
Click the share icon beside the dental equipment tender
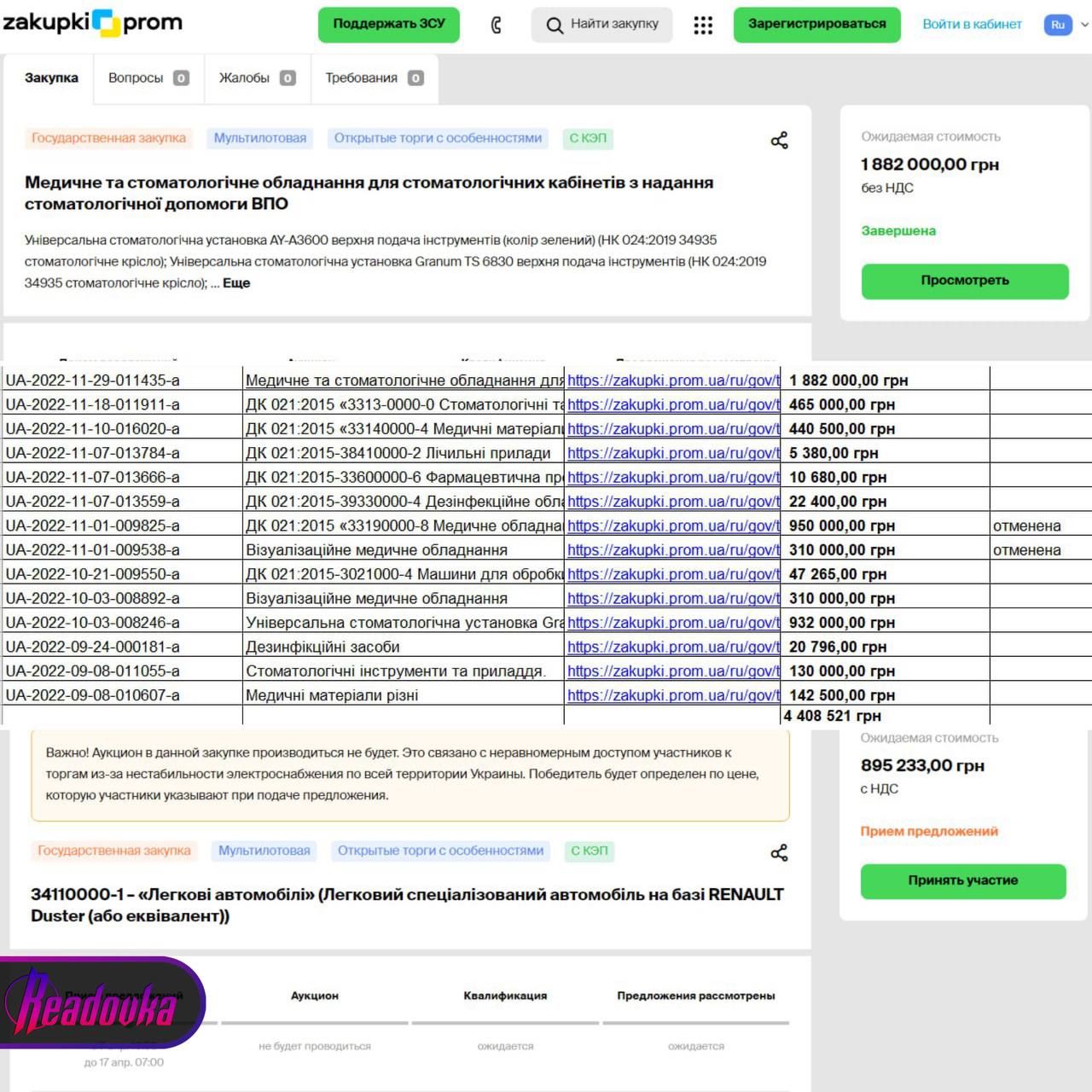779,141
